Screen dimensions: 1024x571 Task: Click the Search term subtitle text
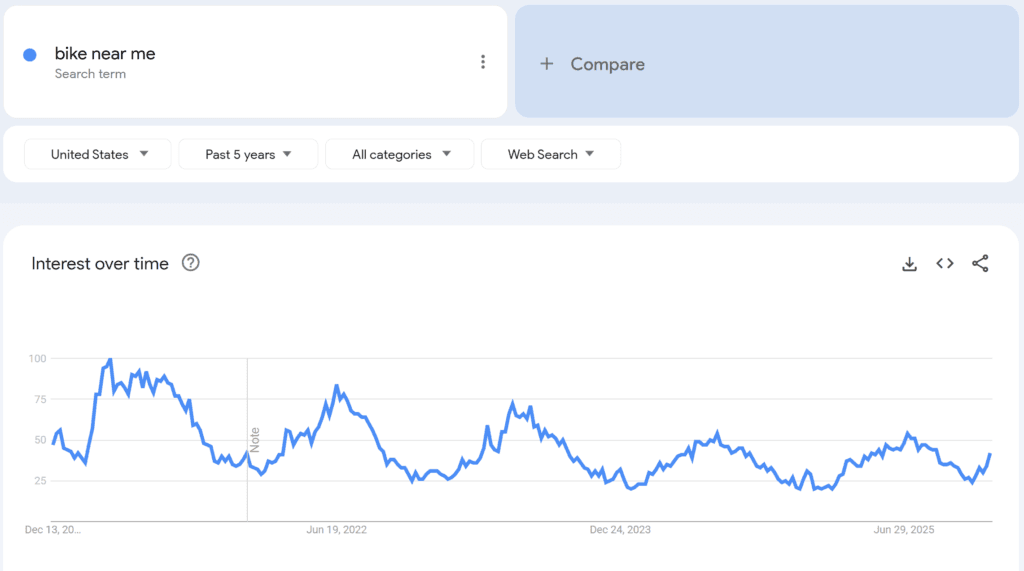(90, 74)
